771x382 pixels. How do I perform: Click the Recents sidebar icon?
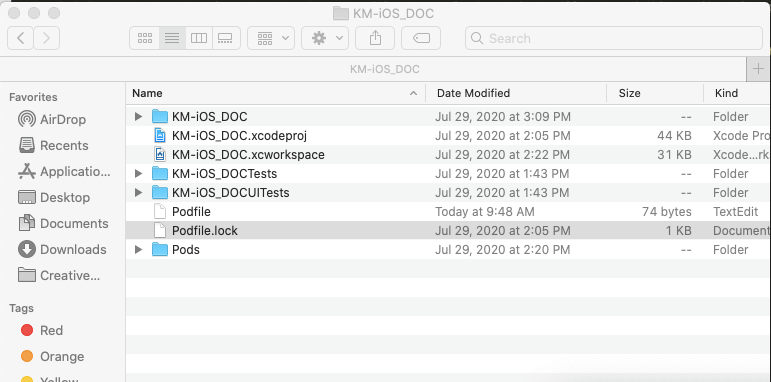27,146
